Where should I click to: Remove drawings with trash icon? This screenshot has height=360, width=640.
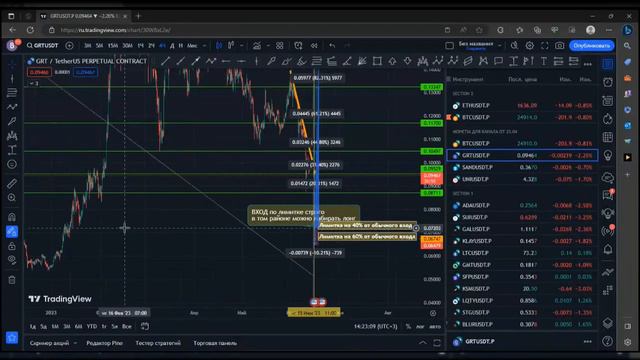point(12,280)
